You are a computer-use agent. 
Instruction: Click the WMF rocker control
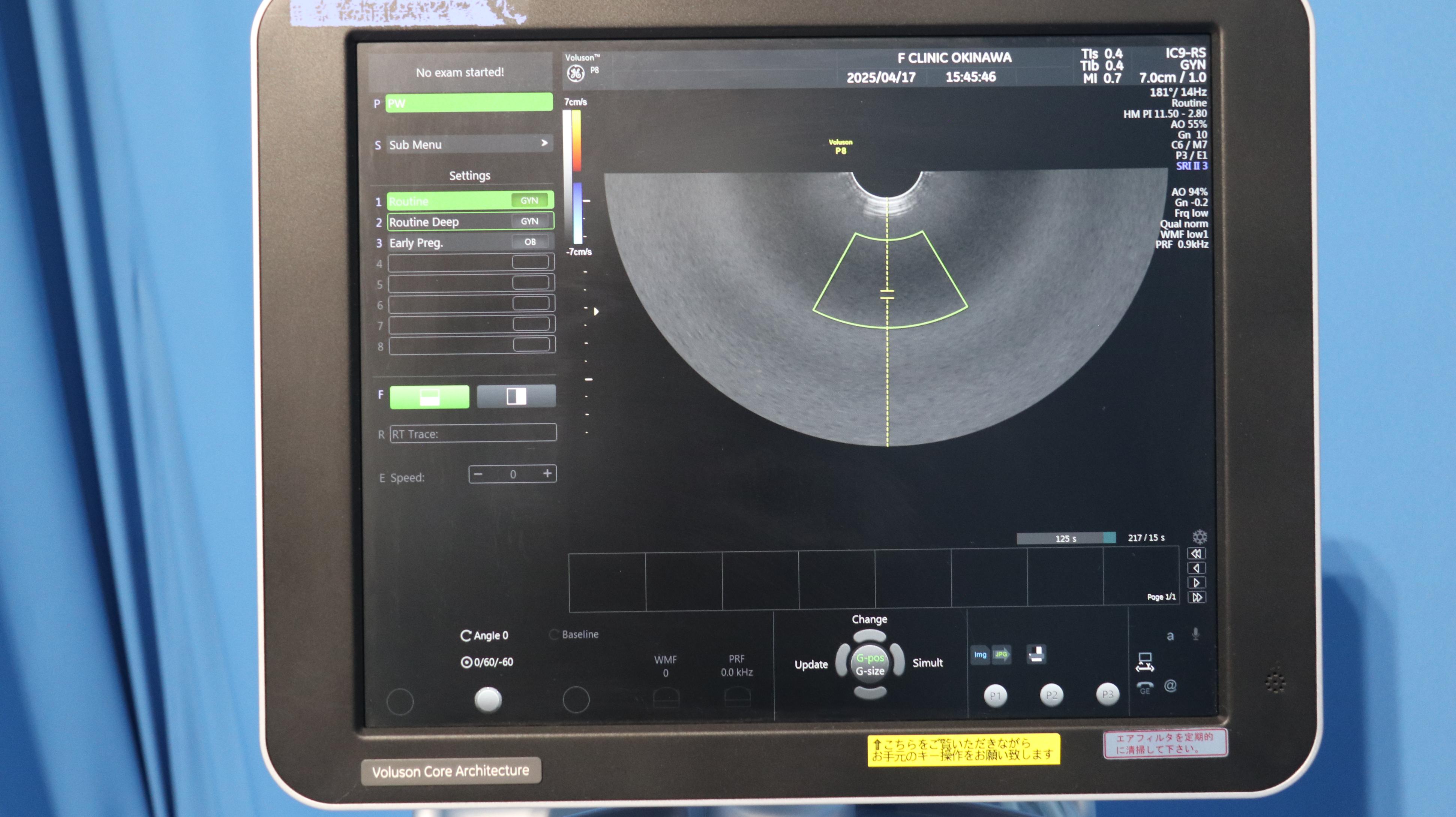tap(666, 698)
